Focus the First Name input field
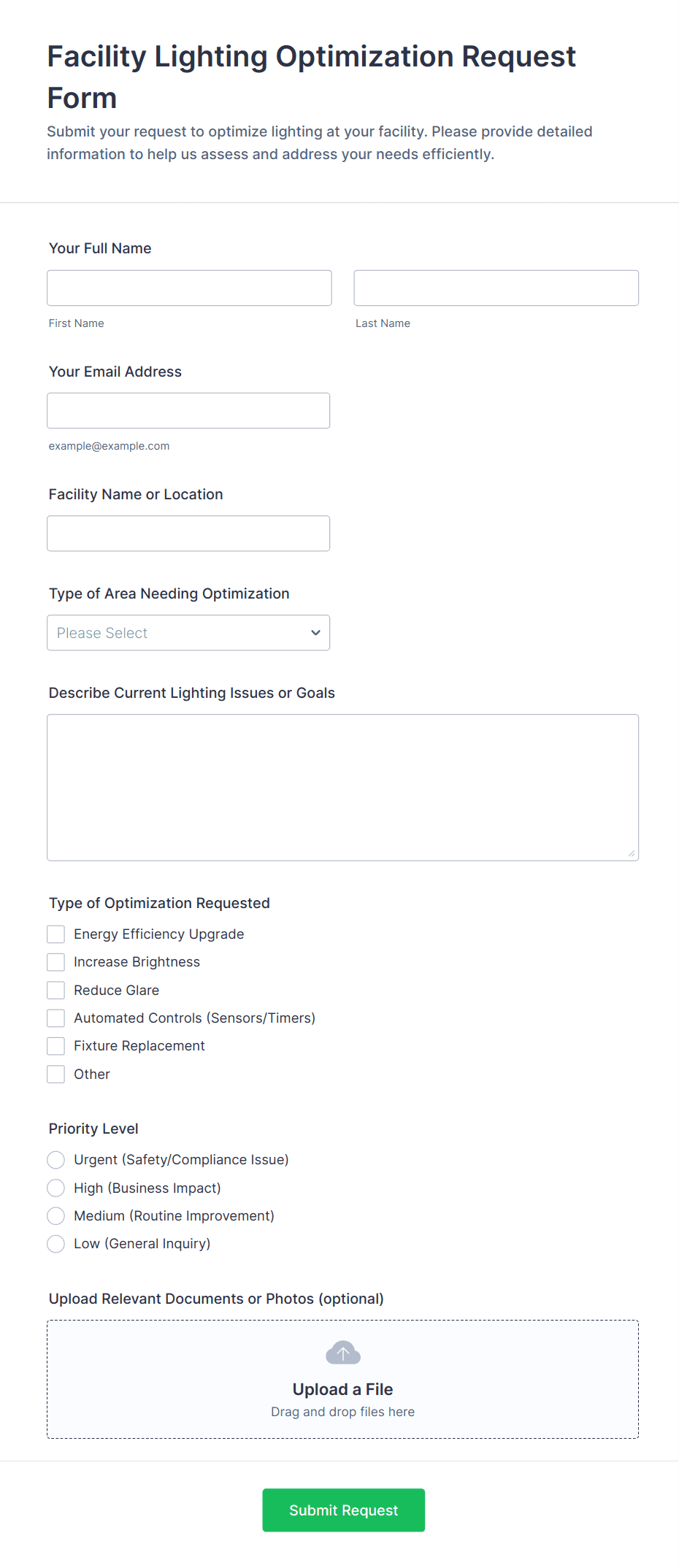Image resolution: width=679 pixels, height=1568 pixels. 189,288
